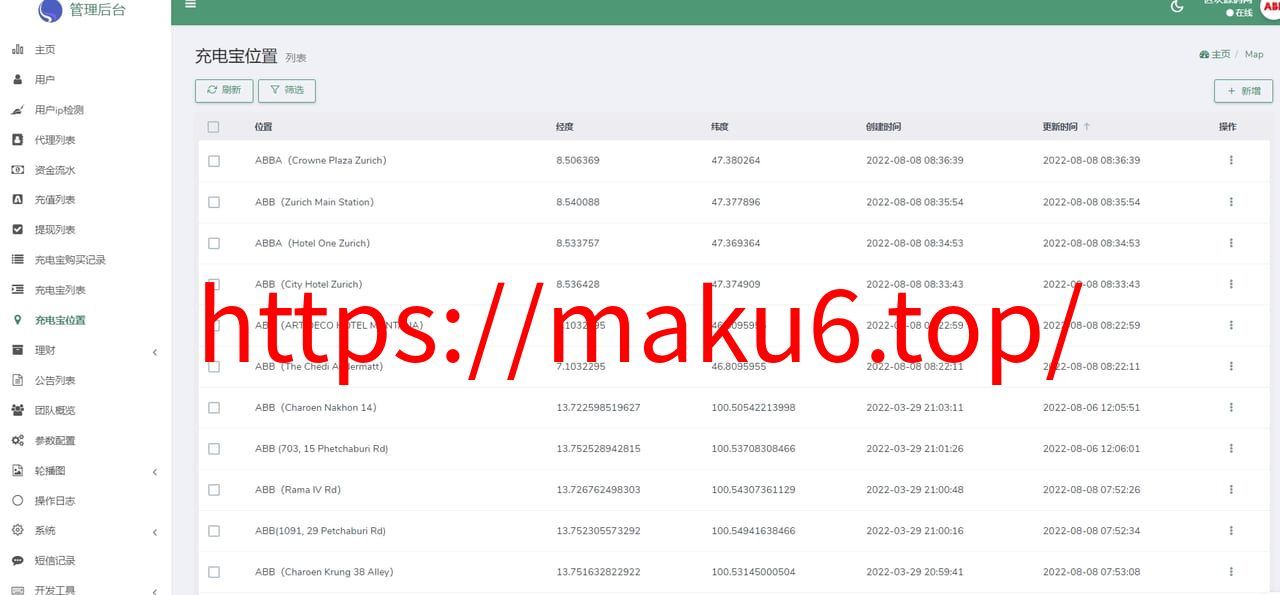The image size is (1280, 595).
Task: Expand the 理财 sidebar submenu
Action: (155, 352)
